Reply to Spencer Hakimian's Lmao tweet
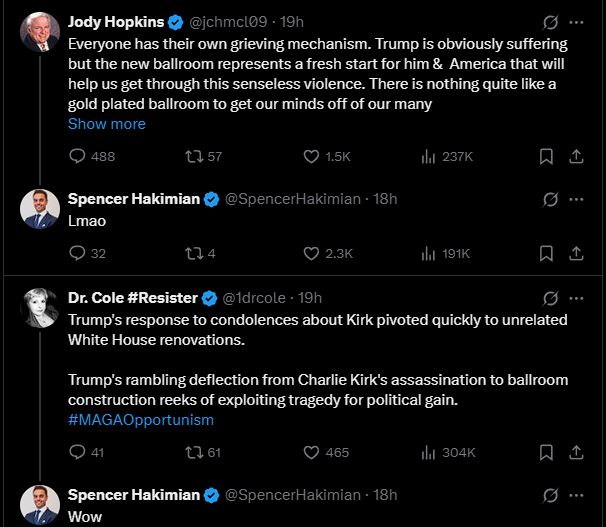The image size is (606, 527). pos(77,254)
